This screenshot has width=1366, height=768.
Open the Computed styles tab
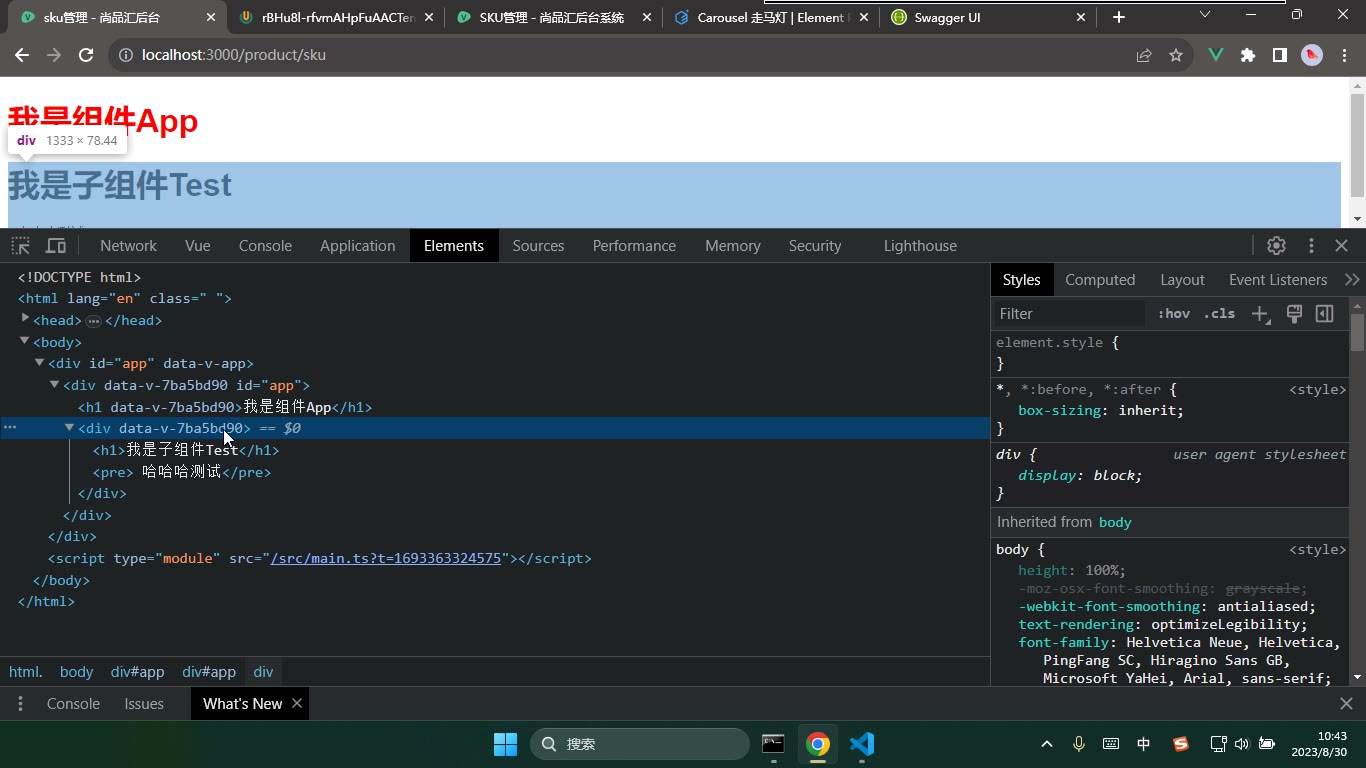click(1100, 280)
